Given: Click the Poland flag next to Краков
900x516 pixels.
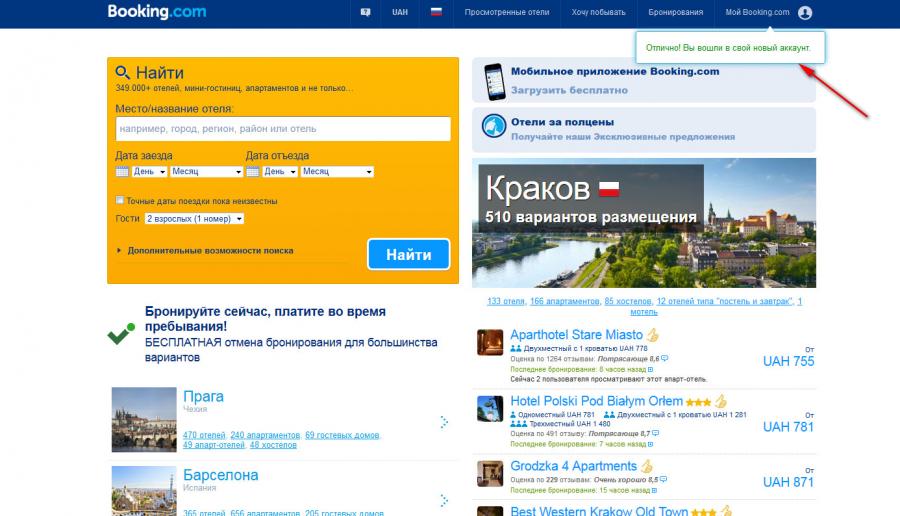Looking at the screenshot, I should coord(609,189).
